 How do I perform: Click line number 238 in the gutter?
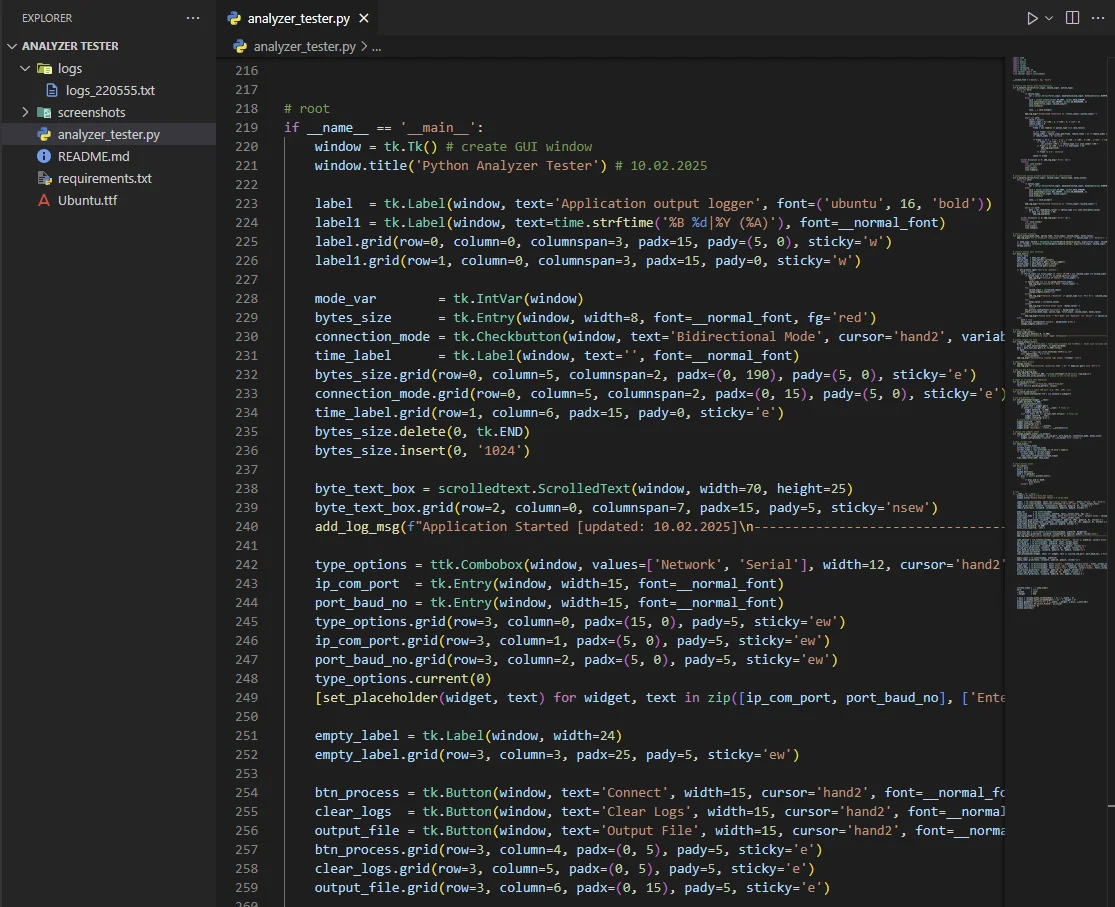point(247,489)
